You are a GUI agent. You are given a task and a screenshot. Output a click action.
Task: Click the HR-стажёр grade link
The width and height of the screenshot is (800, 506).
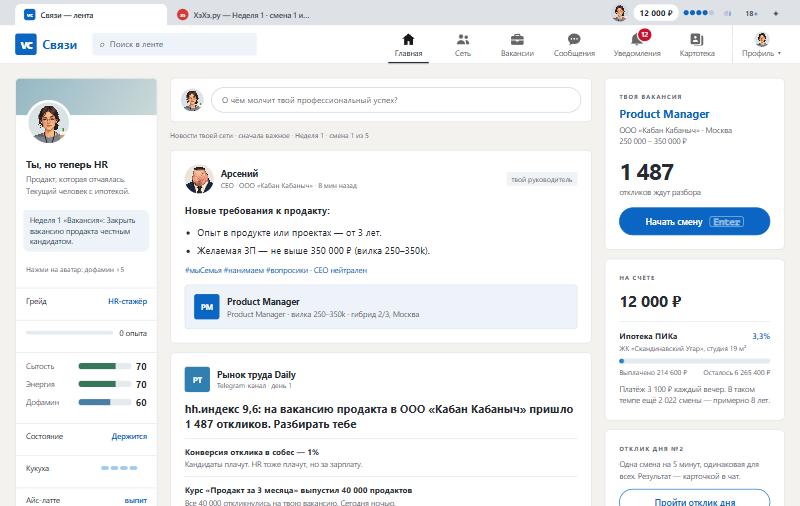pyautogui.click(x=128, y=301)
